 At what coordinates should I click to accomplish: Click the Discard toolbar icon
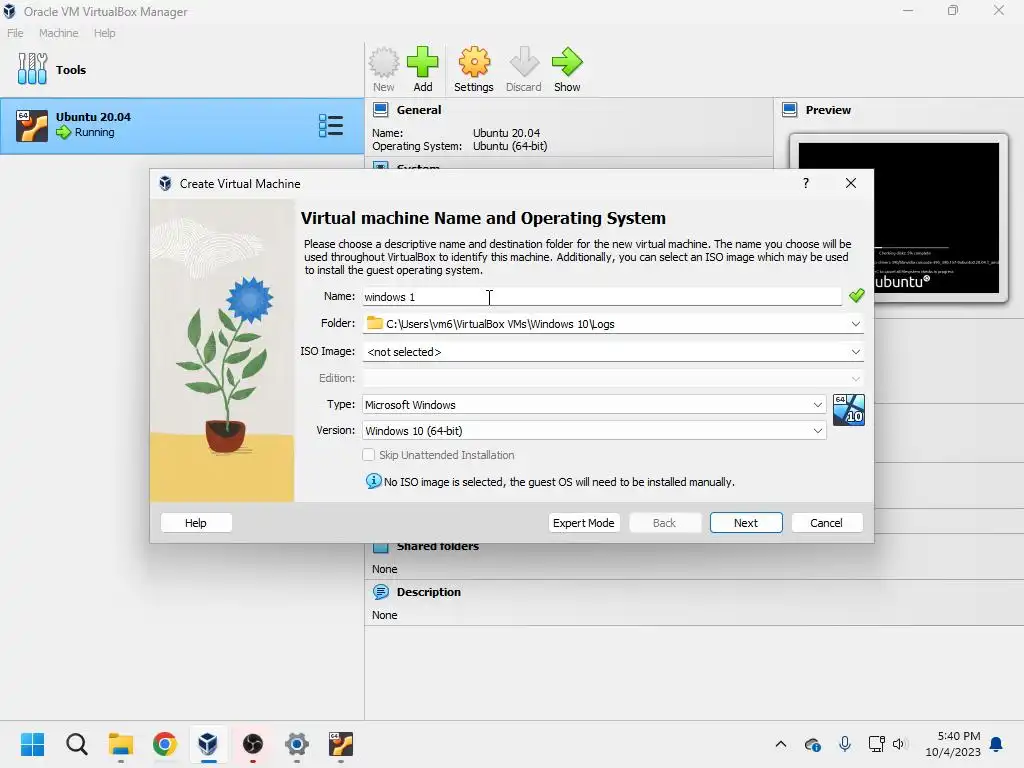pyautogui.click(x=524, y=63)
